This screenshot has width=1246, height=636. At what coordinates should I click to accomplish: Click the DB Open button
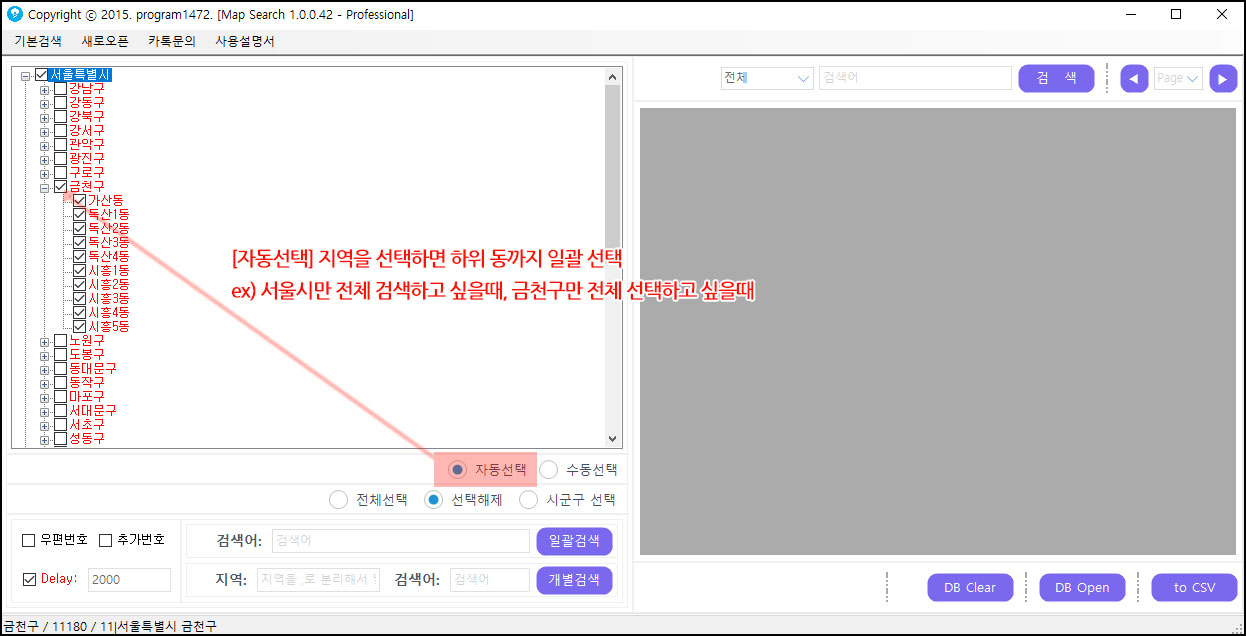tap(1082, 587)
